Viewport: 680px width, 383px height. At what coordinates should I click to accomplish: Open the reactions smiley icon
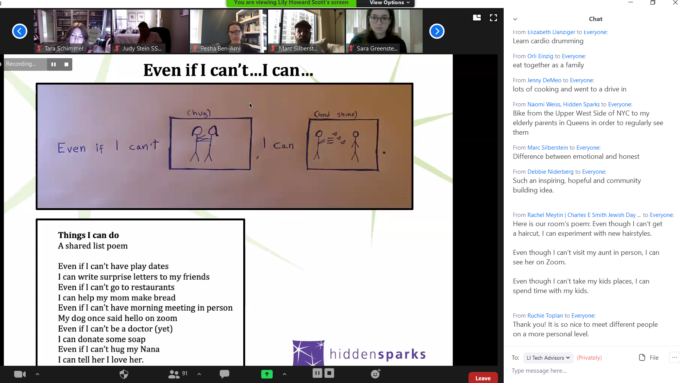[376, 374]
